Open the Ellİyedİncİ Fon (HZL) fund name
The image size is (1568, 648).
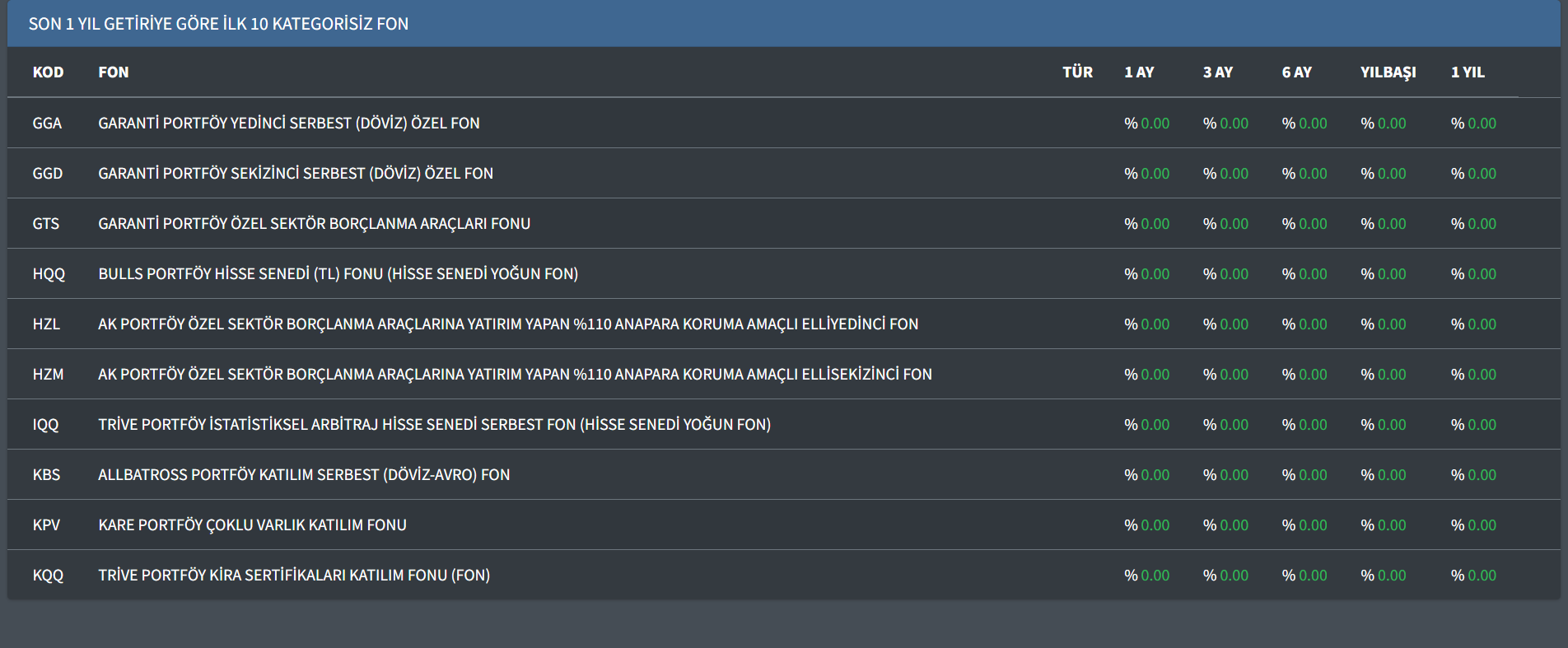point(508,324)
